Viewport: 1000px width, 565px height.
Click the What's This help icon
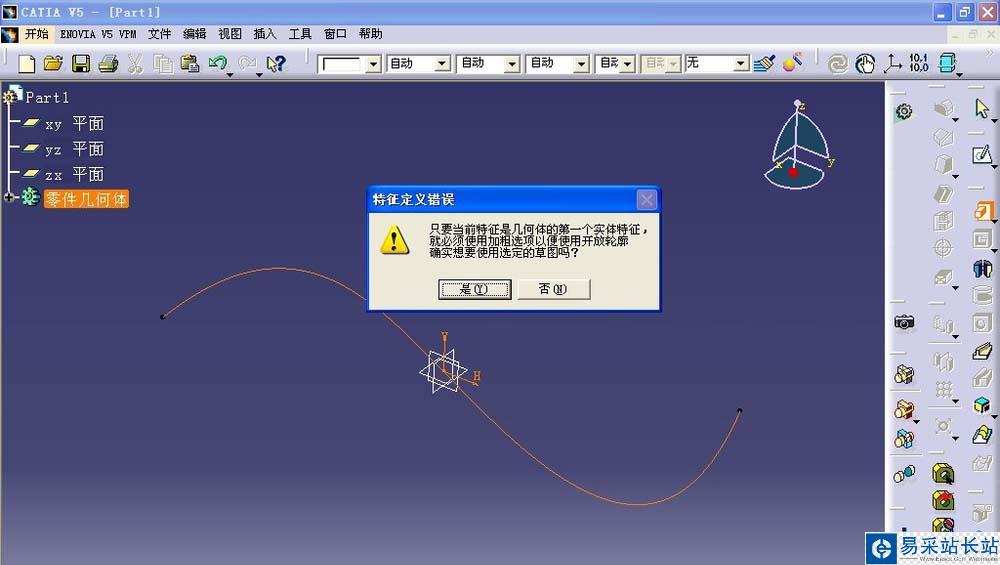tap(276, 63)
